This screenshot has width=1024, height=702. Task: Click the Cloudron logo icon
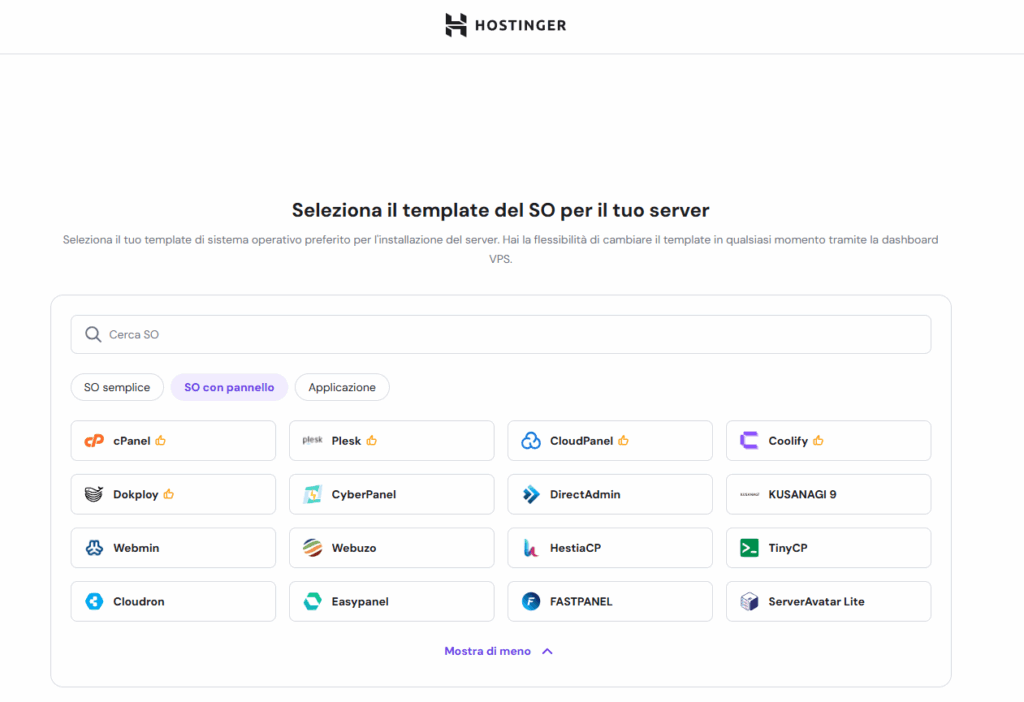point(94,601)
